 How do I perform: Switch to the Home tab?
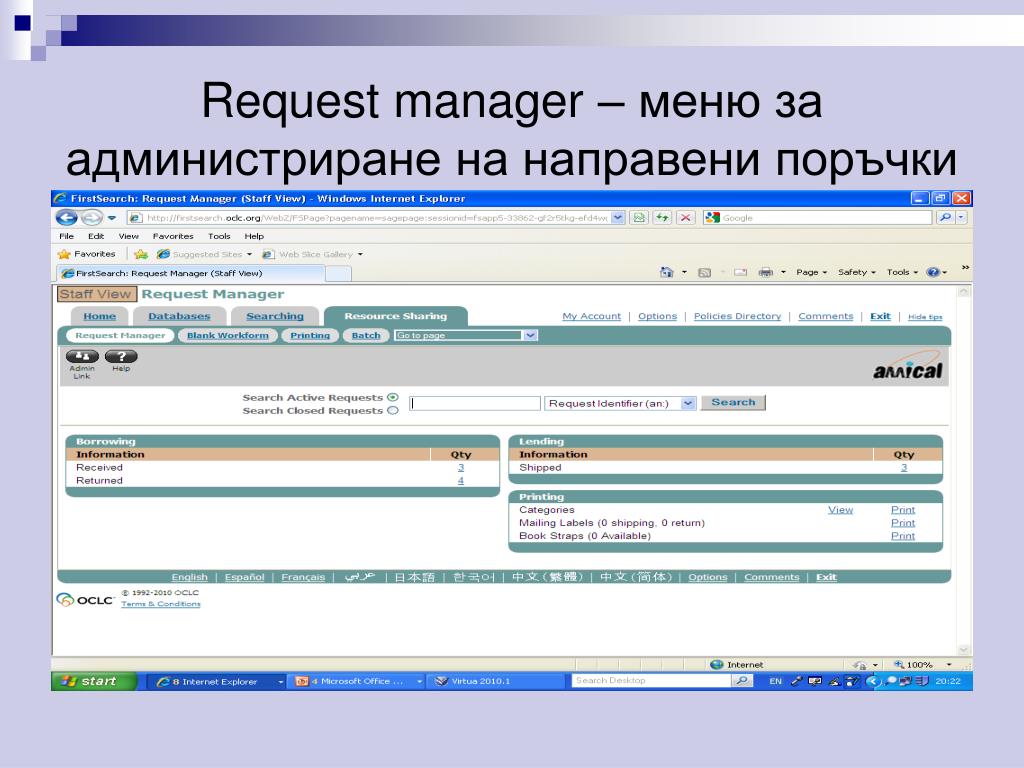click(x=99, y=316)
